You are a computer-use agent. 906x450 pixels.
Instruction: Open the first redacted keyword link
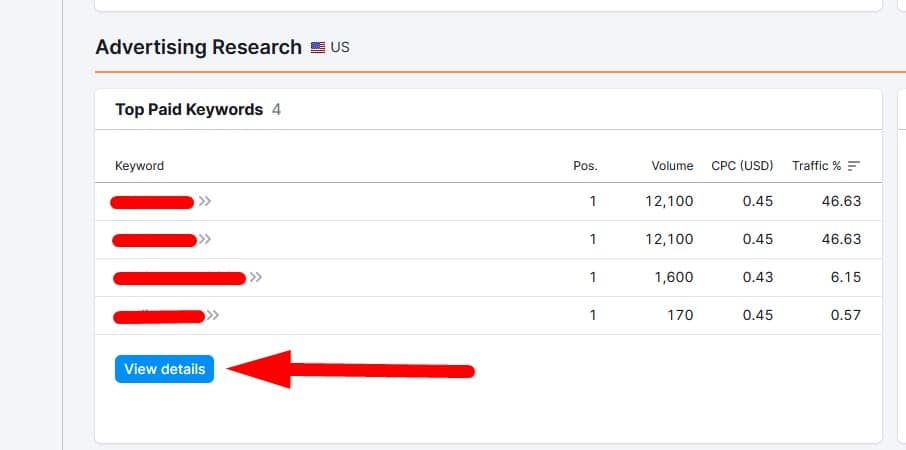click(152, 202)
